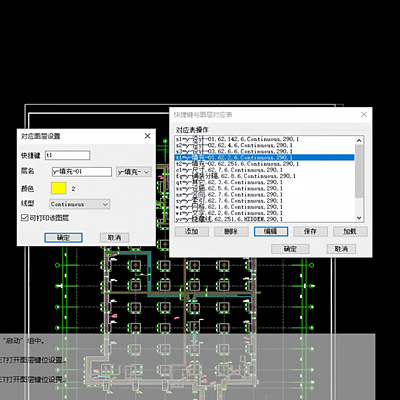Select the c1 尺寸 row
This screenshot has width=400, height=400.
click(265, 170)
